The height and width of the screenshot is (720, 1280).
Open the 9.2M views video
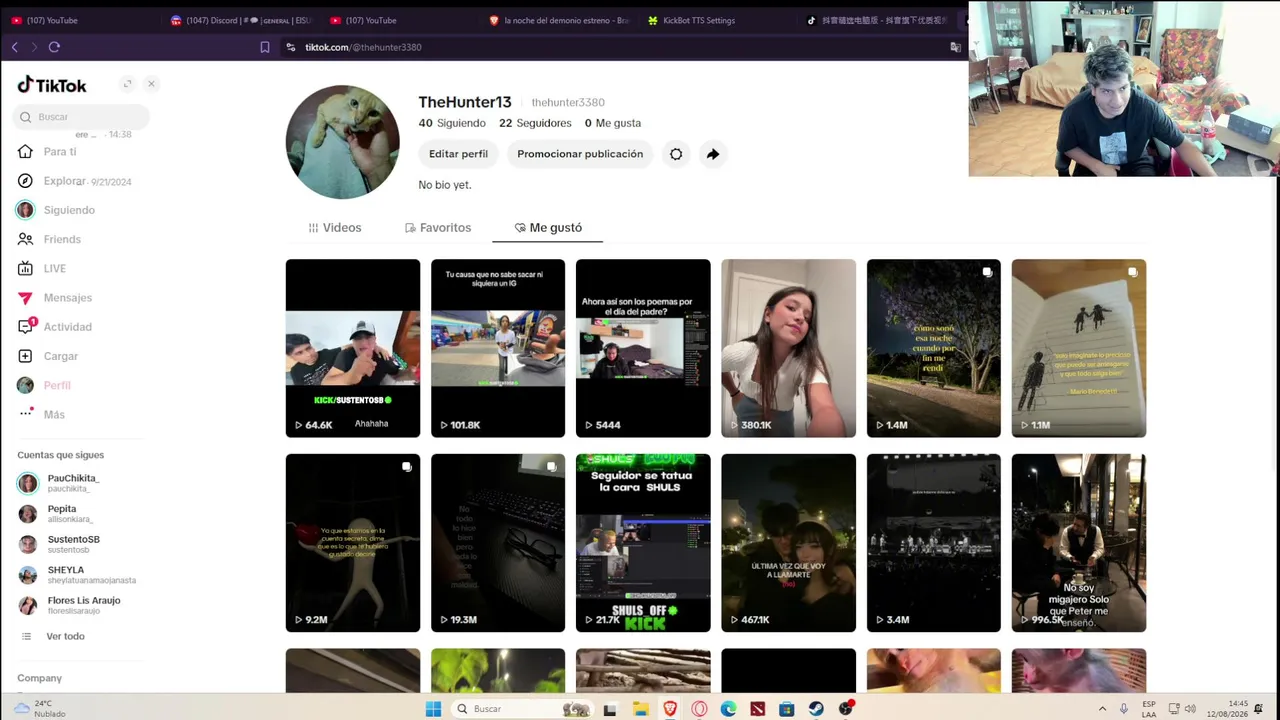pyautogui.click(x=353, y=543)
